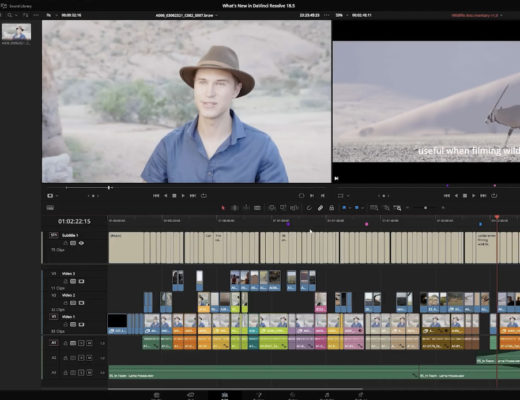Click the Overwrite Clip edit icon

[283, 208]
